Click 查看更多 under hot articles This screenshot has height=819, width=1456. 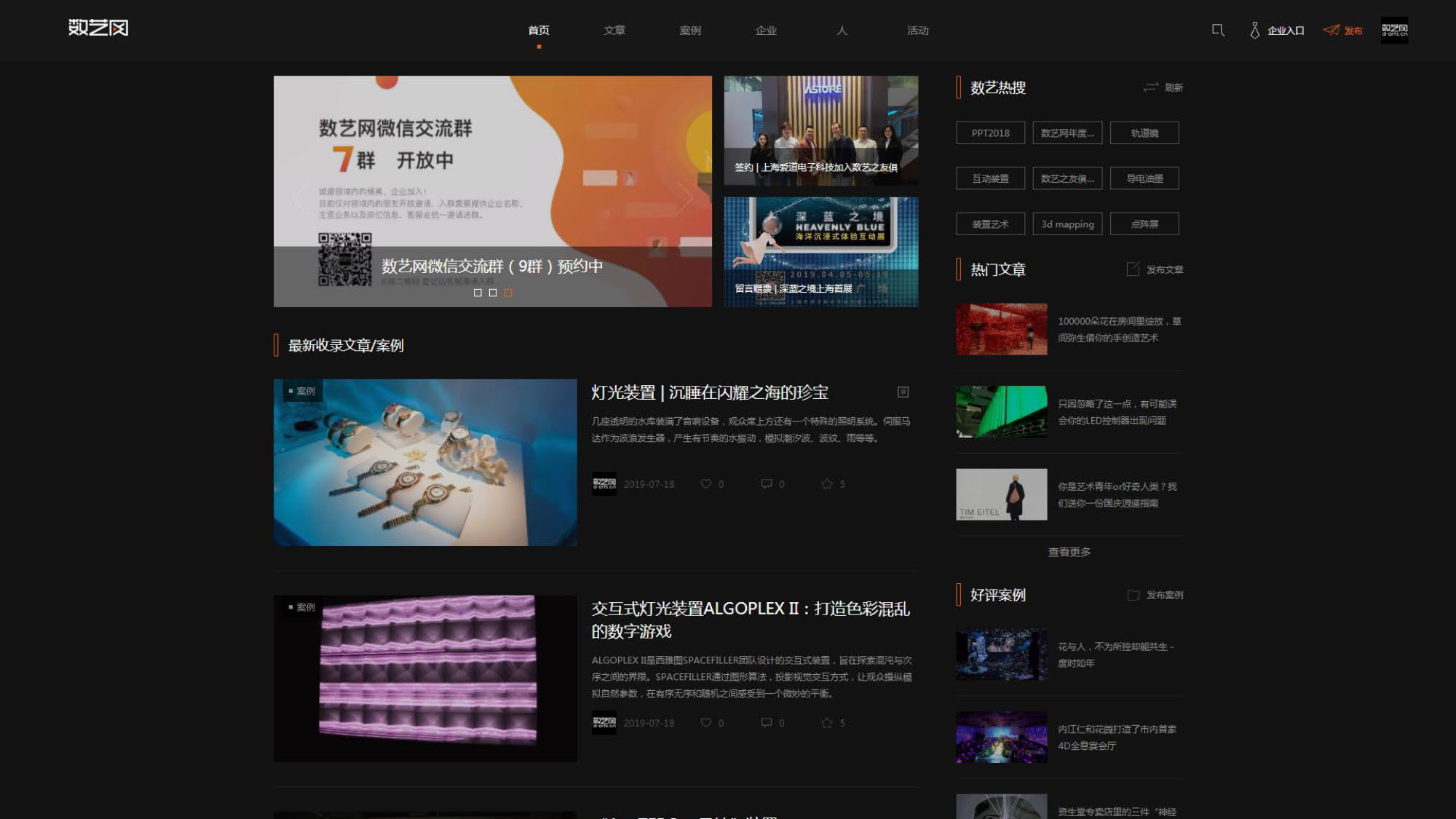point(1069,552)
